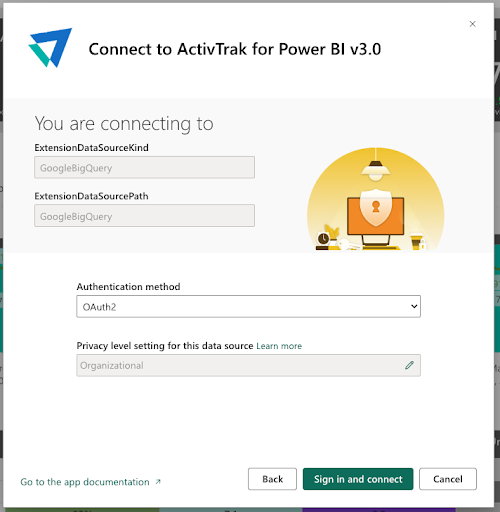Cancel the connection dialog
This screenshot has width=500, height=512.
[448, 479]
